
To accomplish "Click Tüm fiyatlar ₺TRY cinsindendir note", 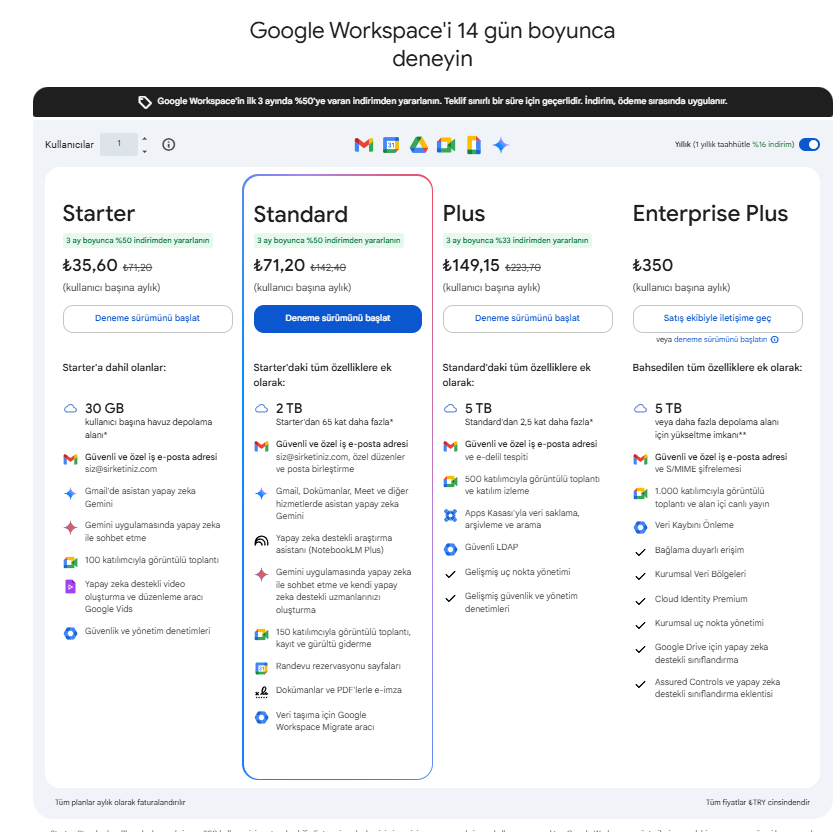I will (758, 803).
